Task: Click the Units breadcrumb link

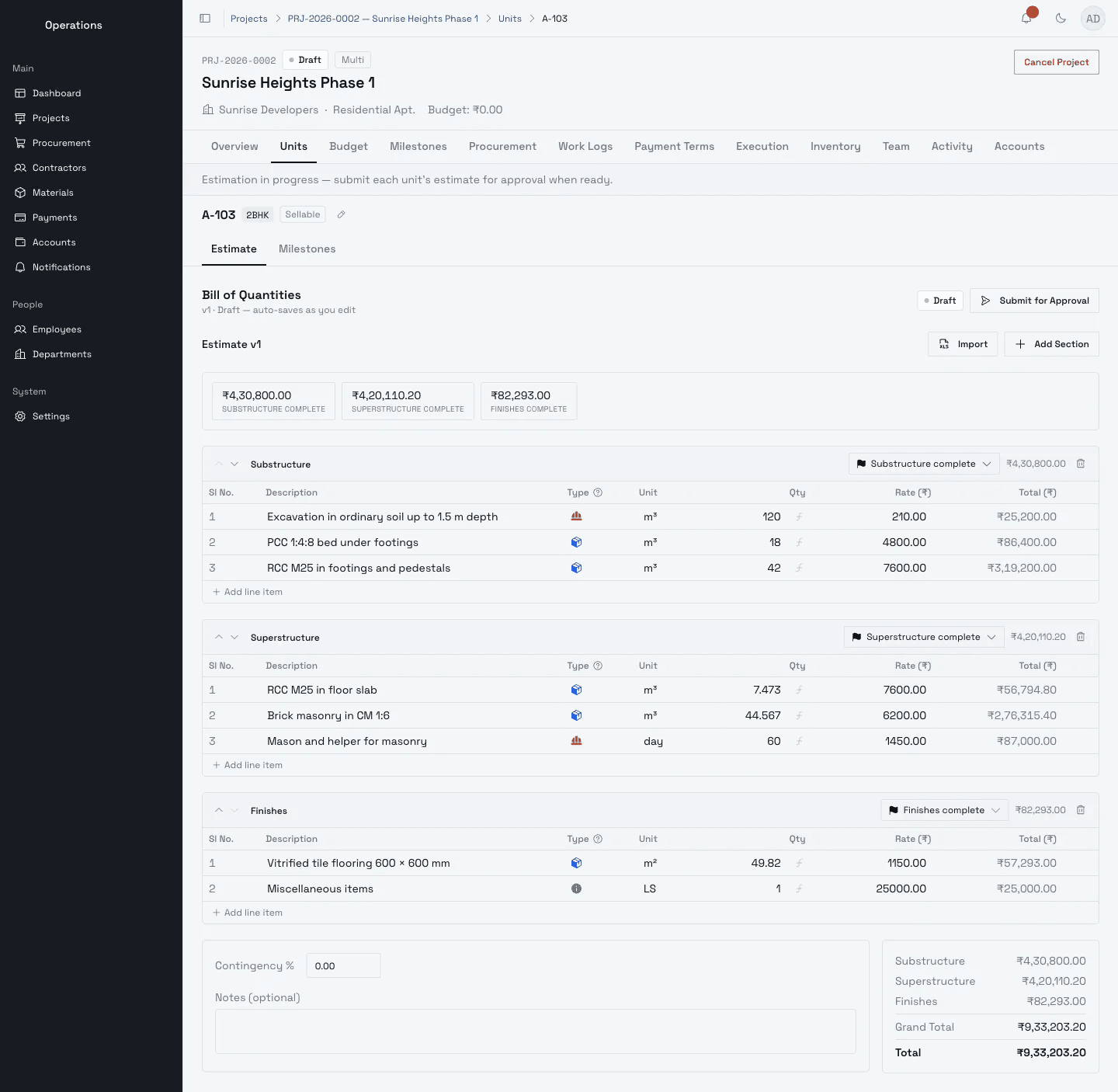Action: click(510, 19)
